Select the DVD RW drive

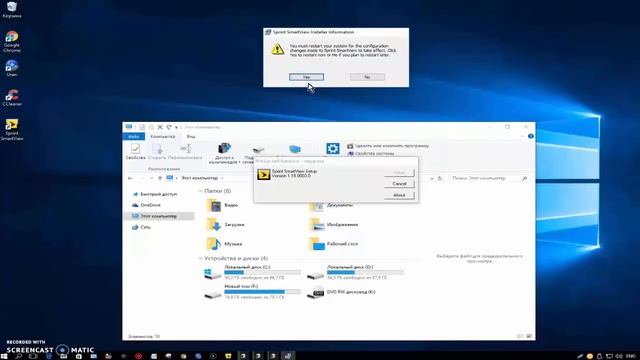(342, 292)
